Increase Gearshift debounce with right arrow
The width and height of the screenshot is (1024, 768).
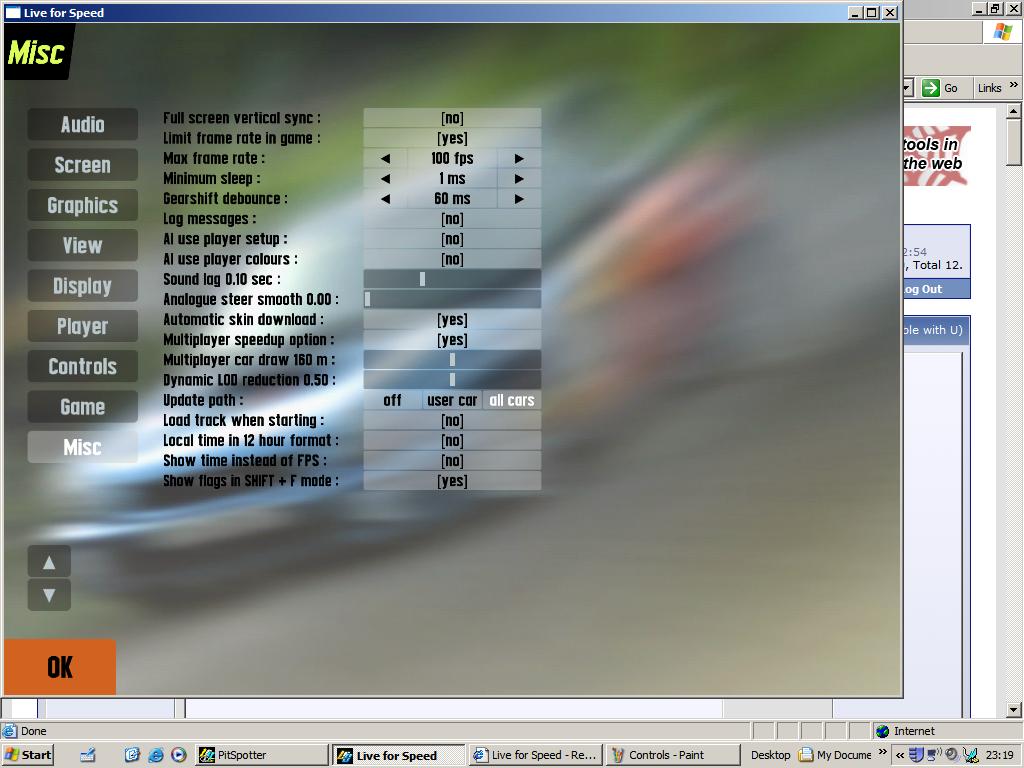click(519, 199)
